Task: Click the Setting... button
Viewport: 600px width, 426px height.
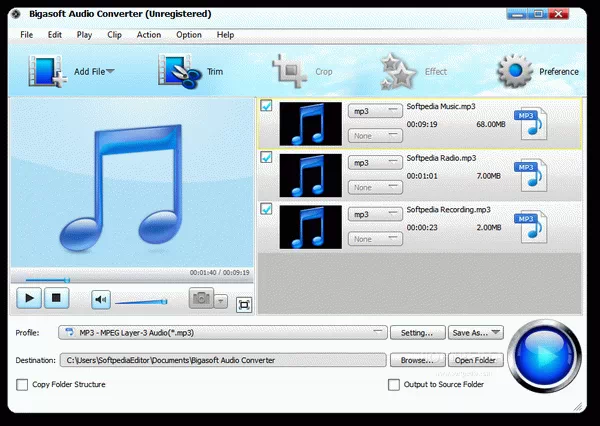Action: coord(417,333)
